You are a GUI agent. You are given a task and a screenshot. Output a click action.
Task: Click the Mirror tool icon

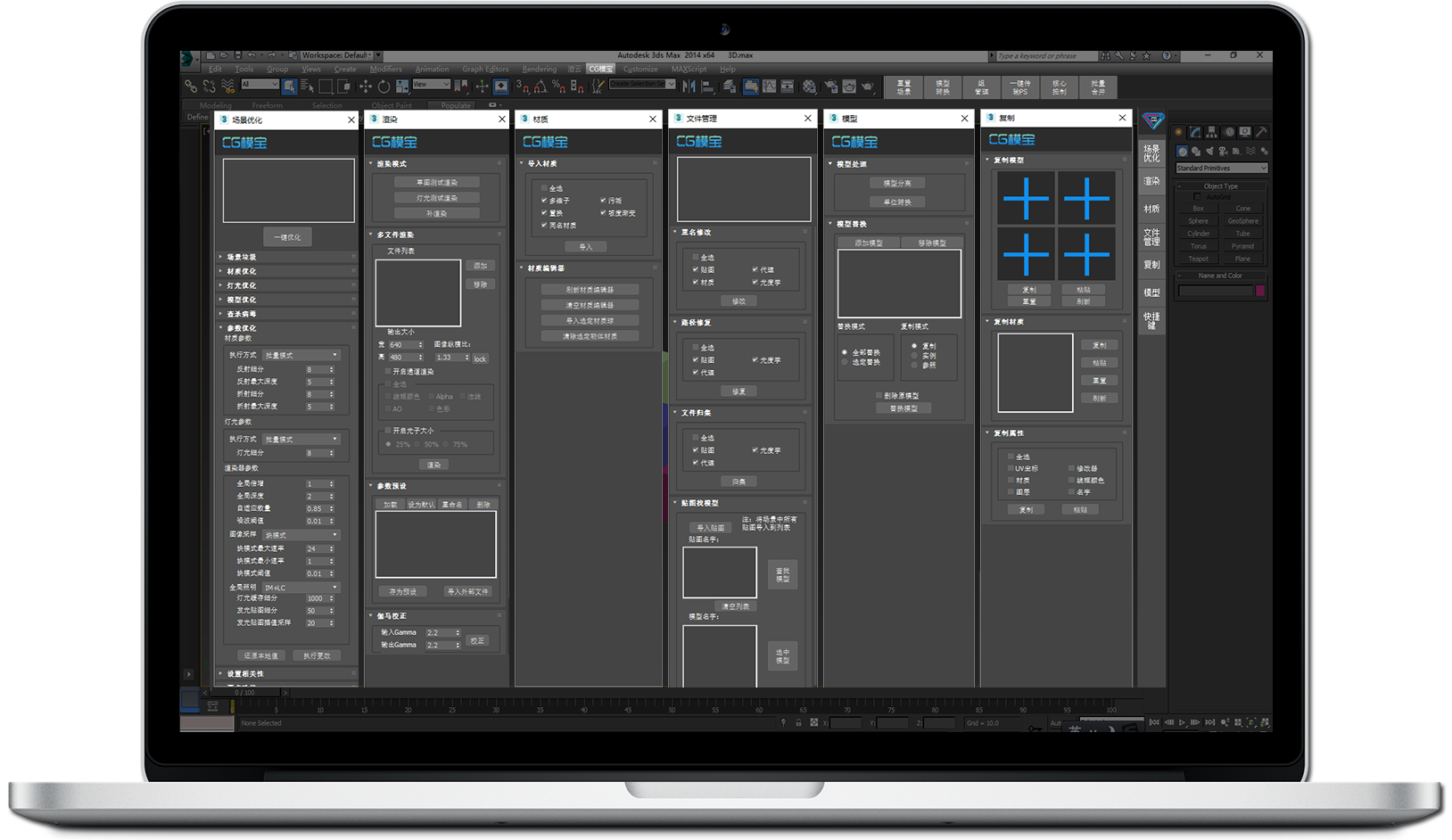click(x=689, y=86)
